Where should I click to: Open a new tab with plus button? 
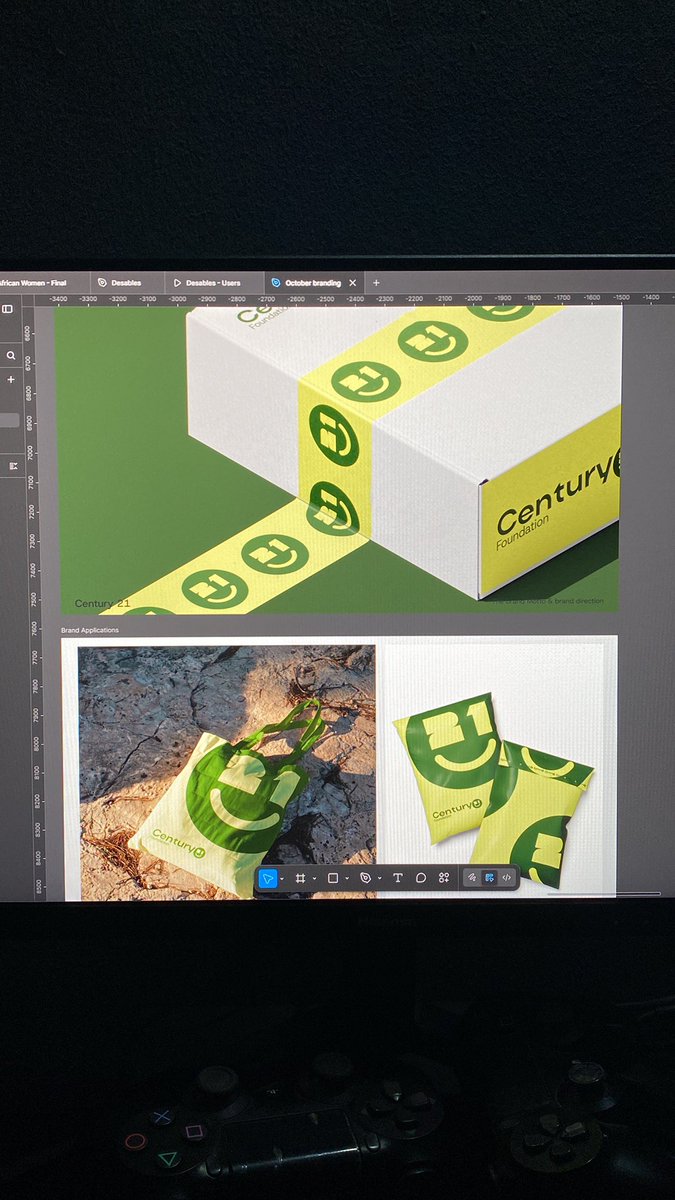tap(376, 283)
